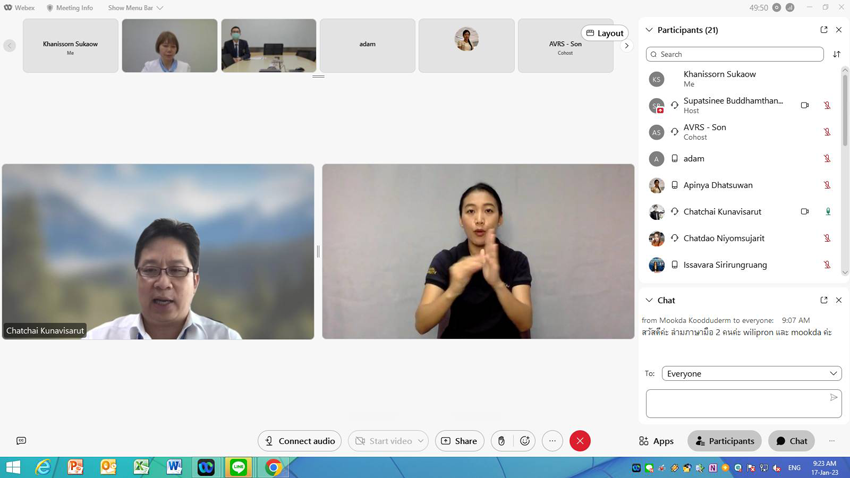Pop out the Chat panel
The image size is (850, 478).
coord(823,300)
